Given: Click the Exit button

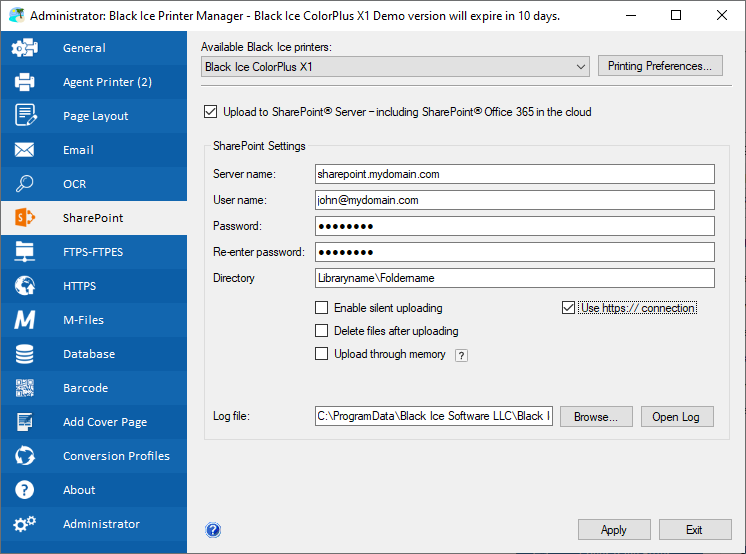Looking at the screenshot, I should point(695,530).
